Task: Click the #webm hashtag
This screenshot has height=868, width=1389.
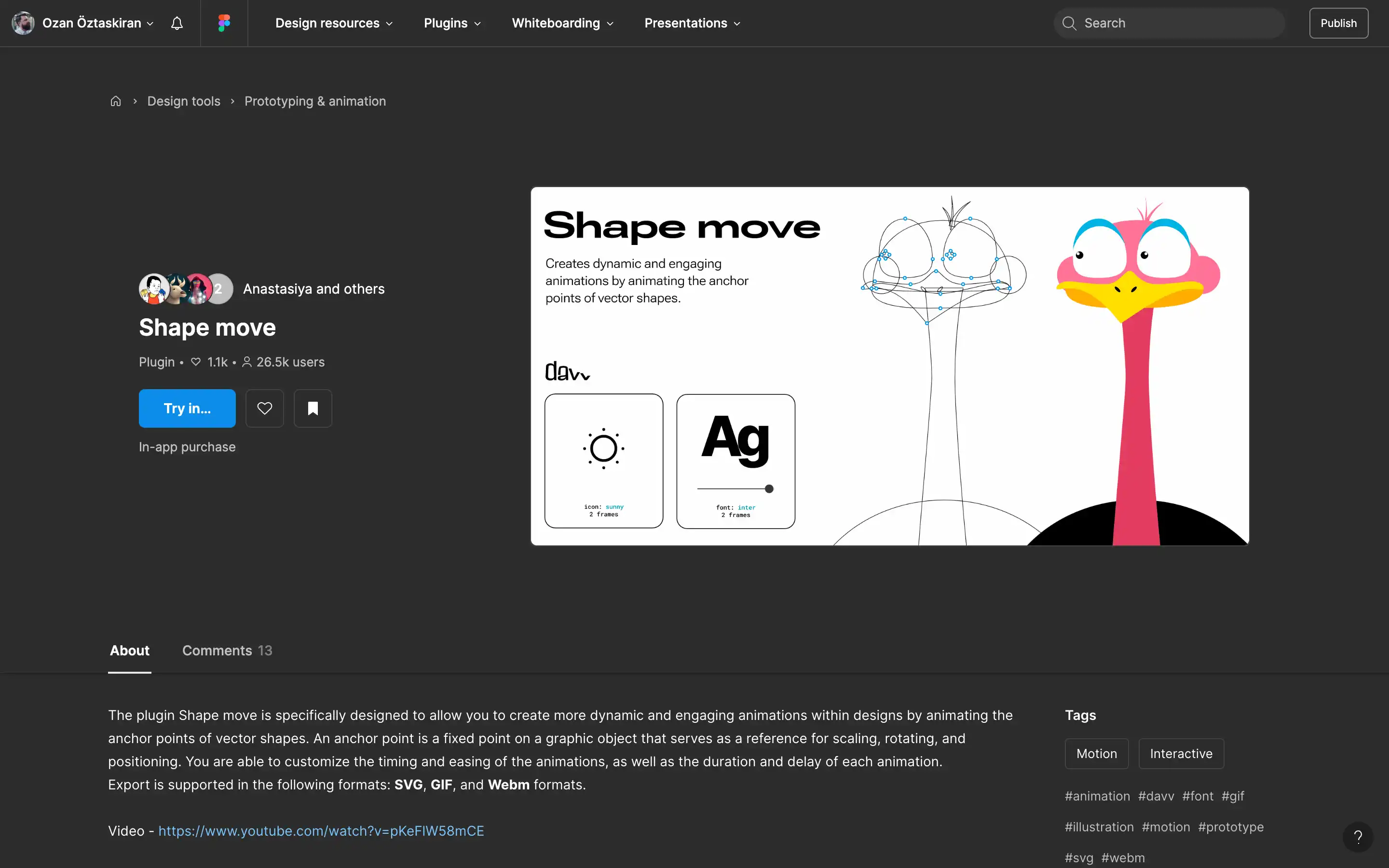Action: click(1123, 858)
